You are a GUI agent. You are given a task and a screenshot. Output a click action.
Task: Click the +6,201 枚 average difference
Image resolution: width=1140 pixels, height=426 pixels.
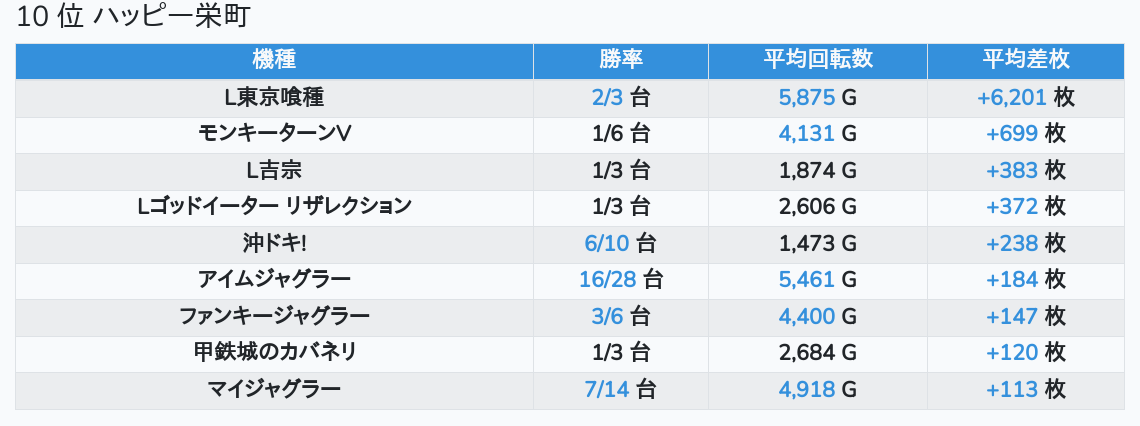[x=1026, y=97]
